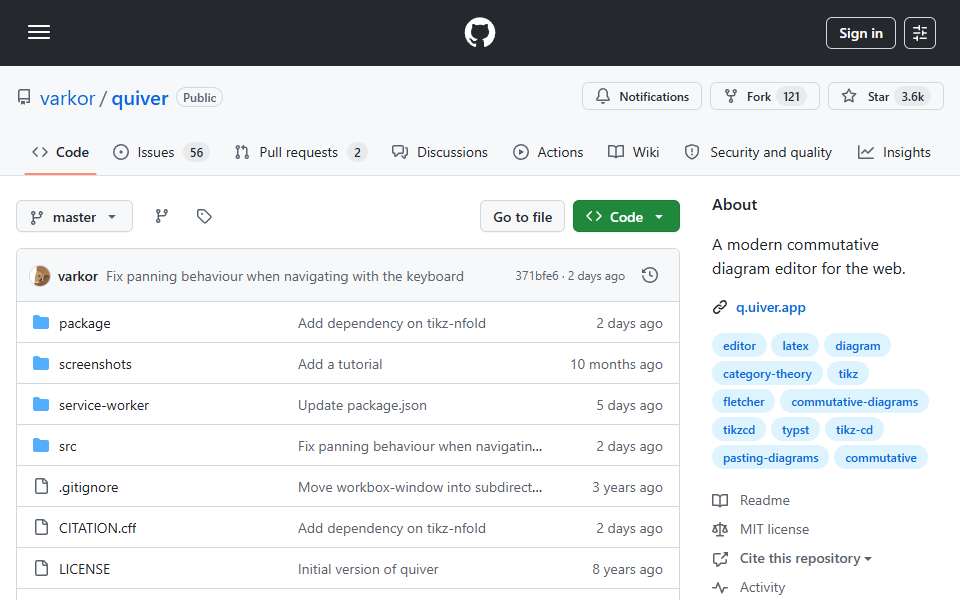Click 'Move workbox-window into subdirect…' commit message

(420, 487)
